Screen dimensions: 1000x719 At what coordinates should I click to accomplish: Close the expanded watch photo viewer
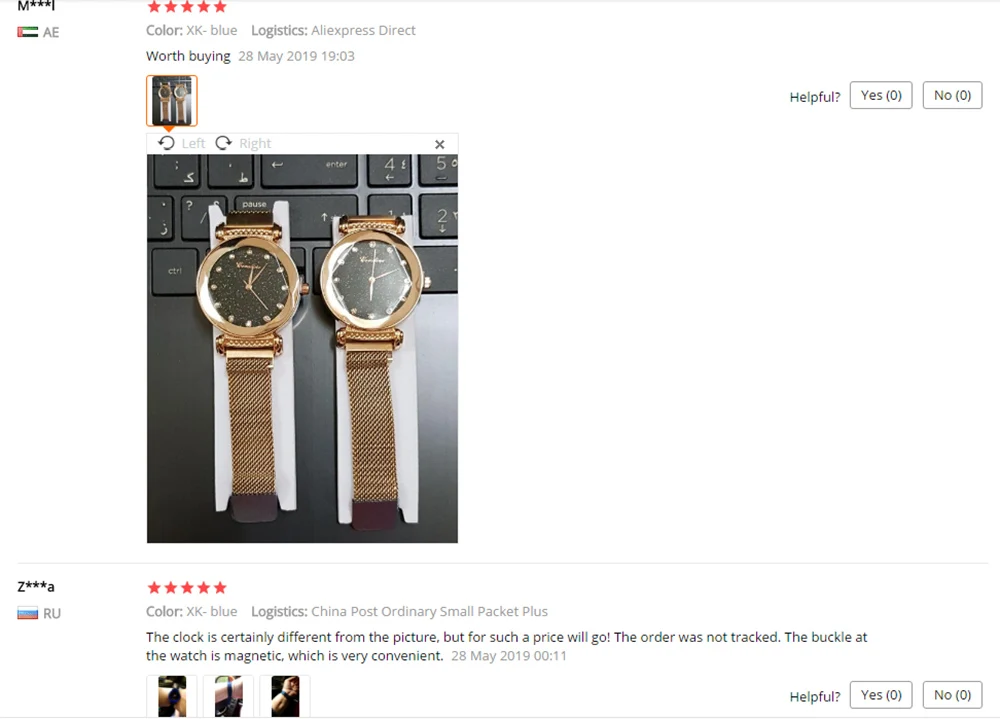point(439,144)
